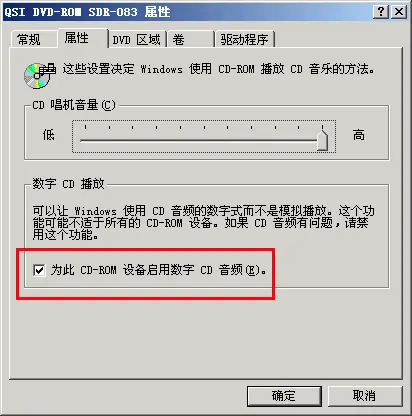
Task: Confirm with the 确定 button
Action: tap(284, 396)
